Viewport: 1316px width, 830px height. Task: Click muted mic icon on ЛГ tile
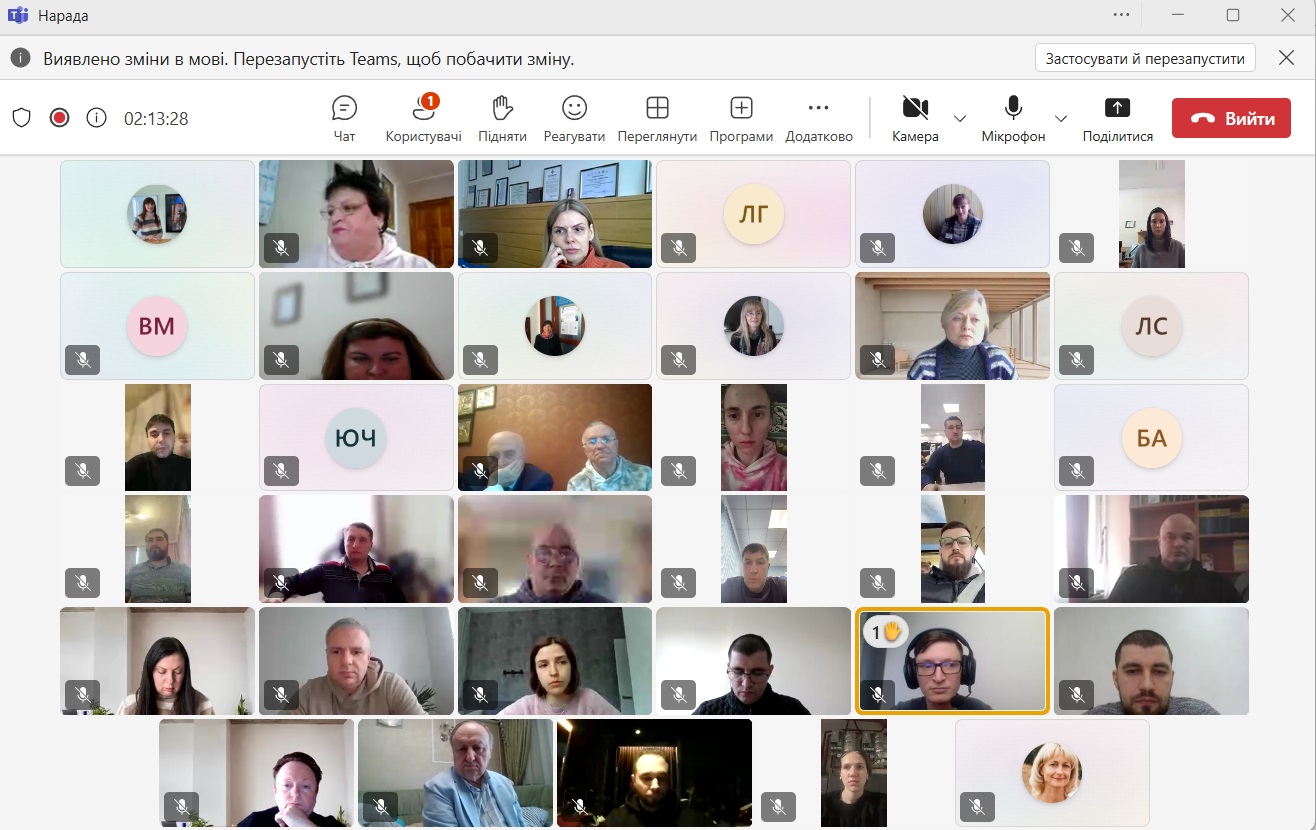(679, 247)
